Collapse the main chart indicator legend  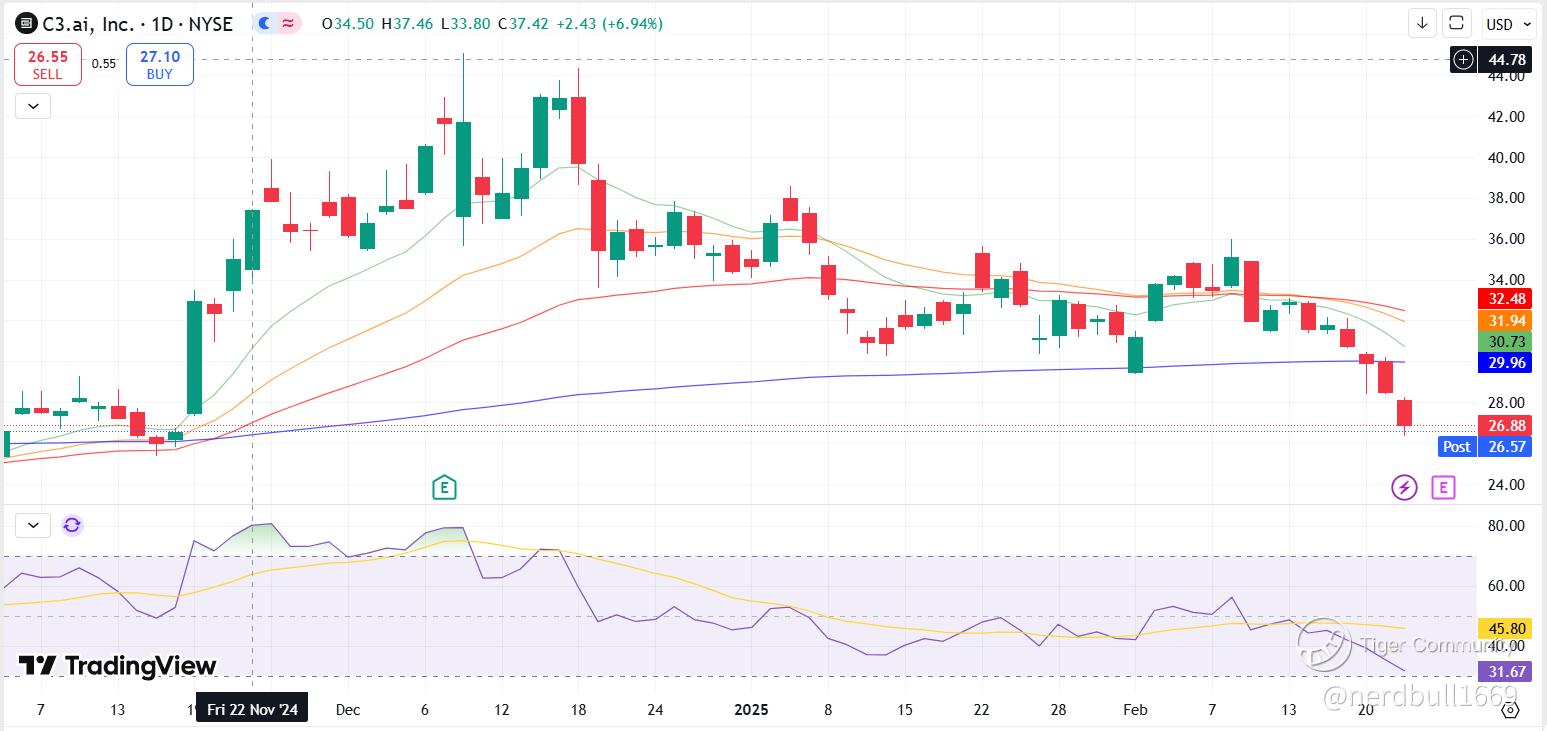coord(32,106)
